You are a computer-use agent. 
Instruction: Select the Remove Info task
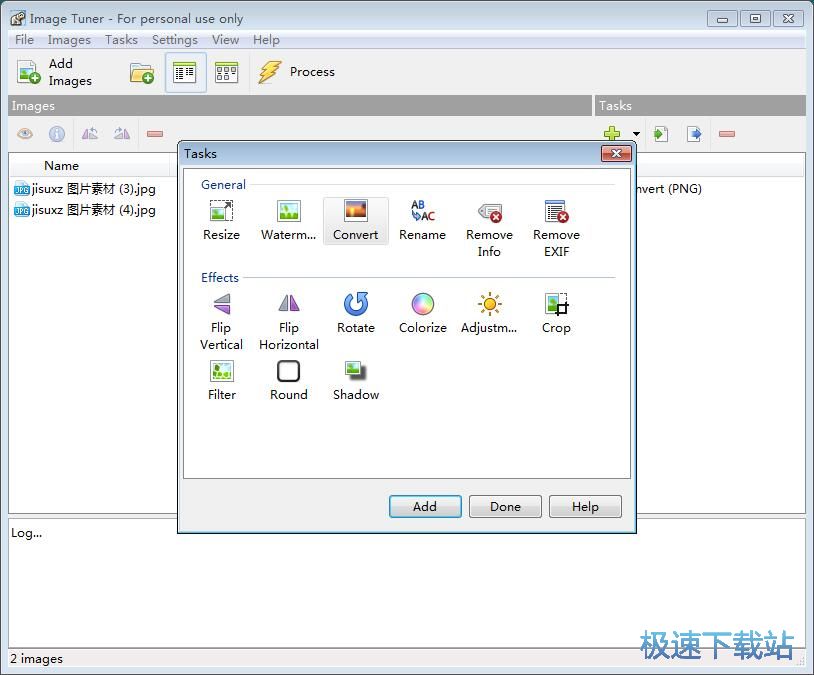pyautogui.click(x=489, y=228)
